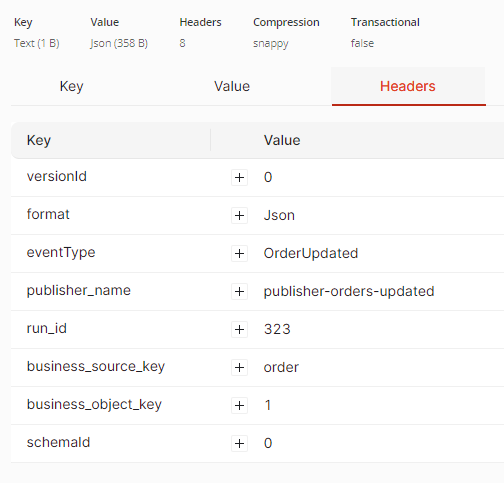
Task: Click the plus icon in the business_object_key row
Action: pyautogui.click(x=239, y=405)
